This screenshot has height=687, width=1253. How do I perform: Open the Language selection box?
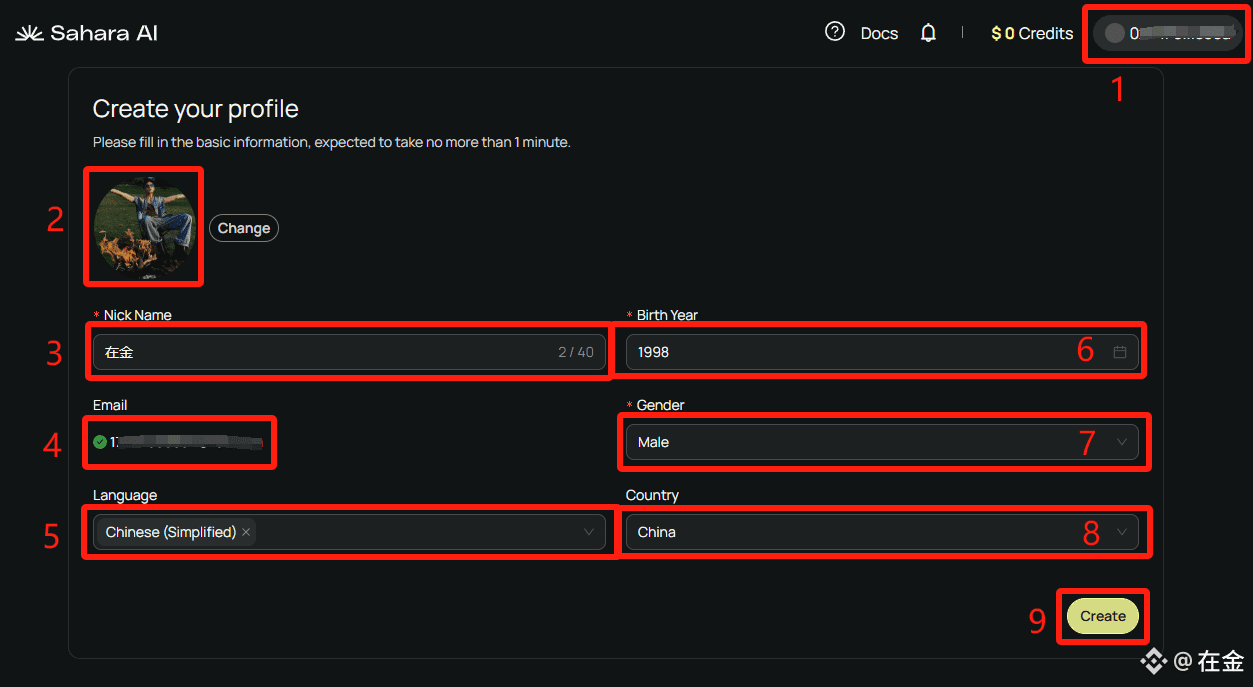click(420, 532)
